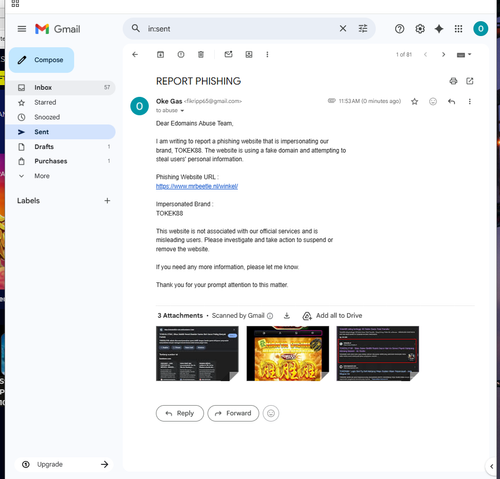Open the main menu hamburger icon
This screenshot has width=500, height=479.
[22, 29]
